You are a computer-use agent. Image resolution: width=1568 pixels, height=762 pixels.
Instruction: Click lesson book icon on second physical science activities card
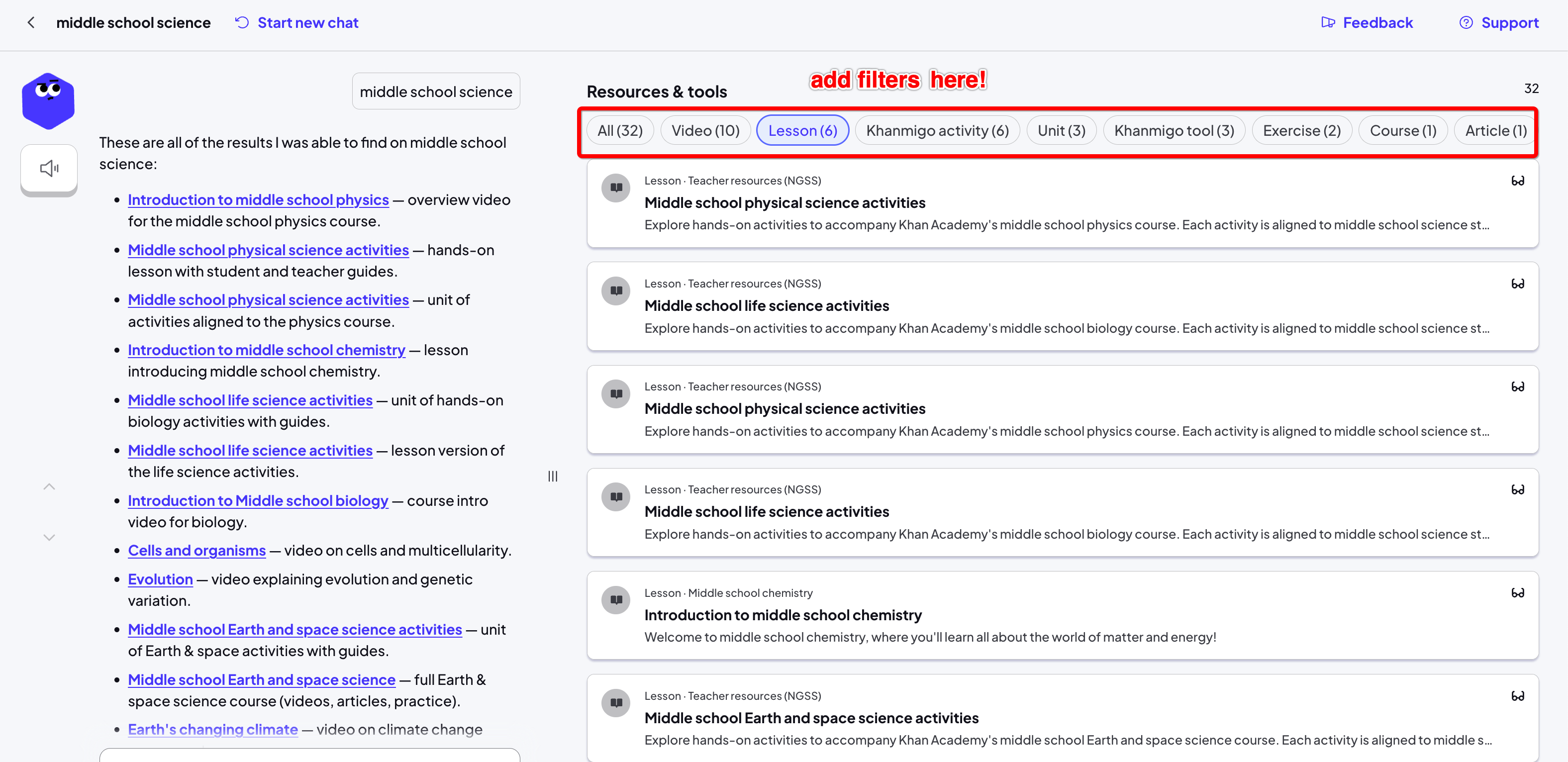click(x=616, y=394)
